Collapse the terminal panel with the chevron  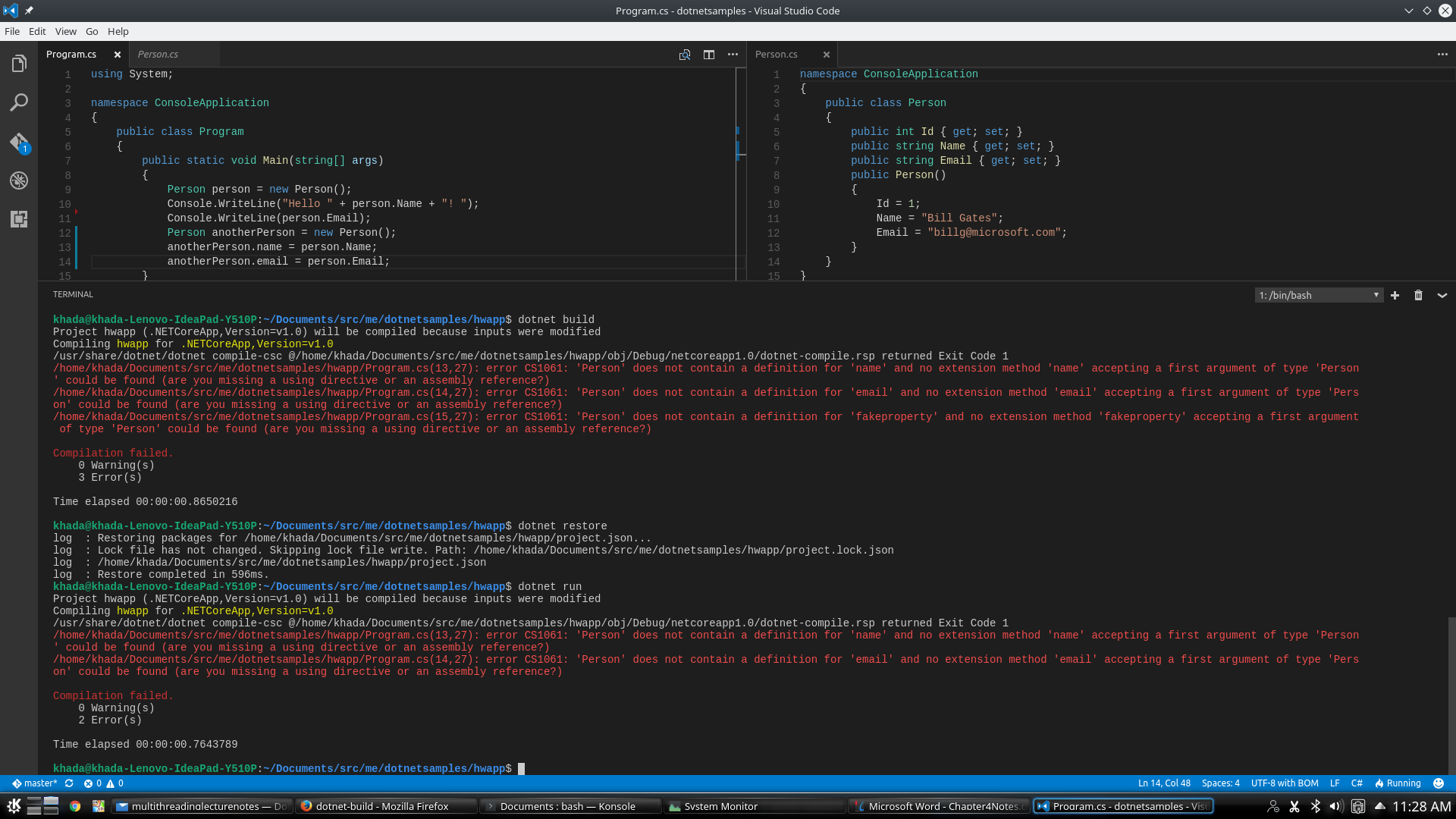(x=1442, y=295)
